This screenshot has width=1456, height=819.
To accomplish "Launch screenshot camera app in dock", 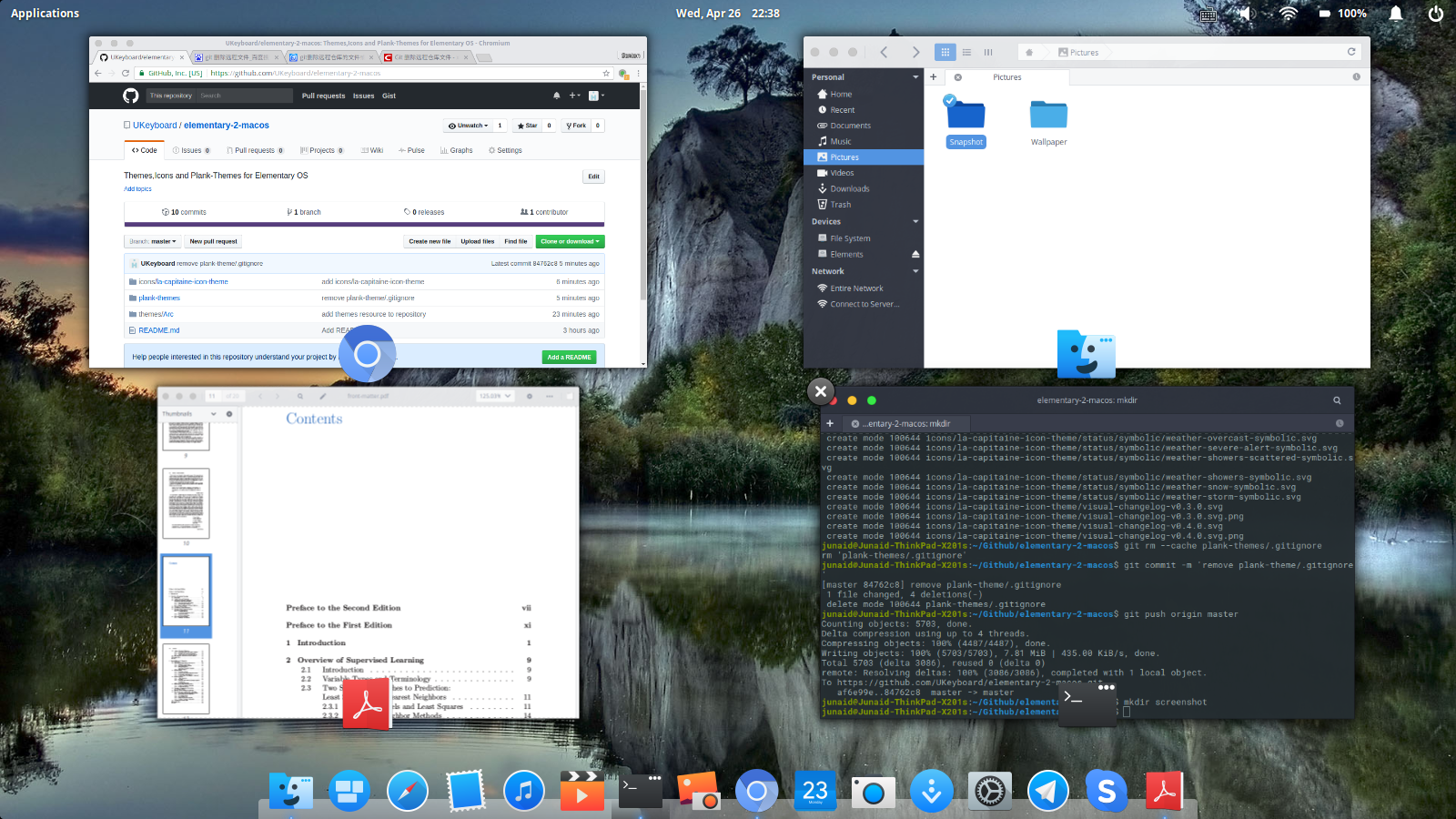I will (874, 793).
